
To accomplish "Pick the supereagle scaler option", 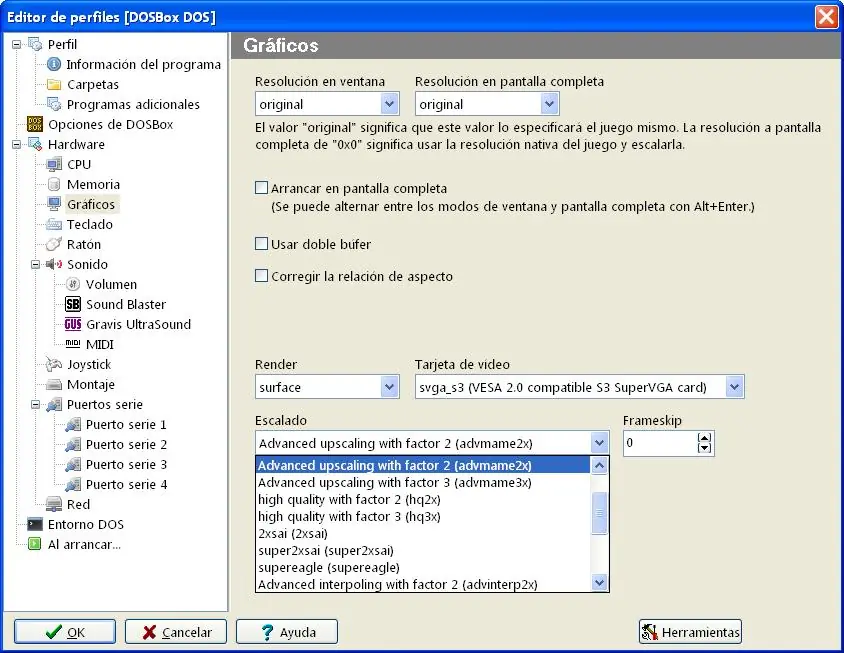I will [x=329, y=567].
